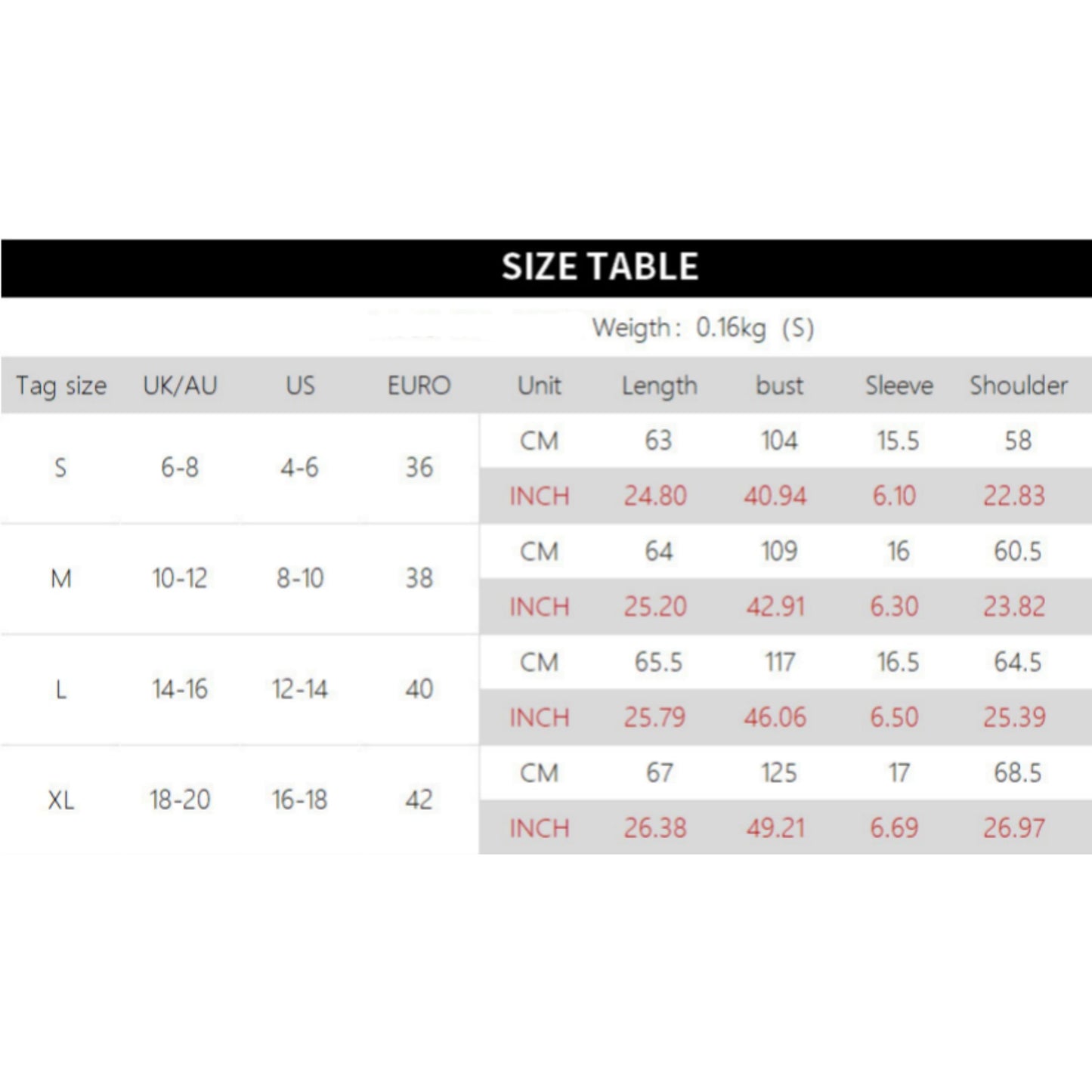Click the UK/AU column header
This screenshot has height=1092, width=1092.
tap(180, 386)
